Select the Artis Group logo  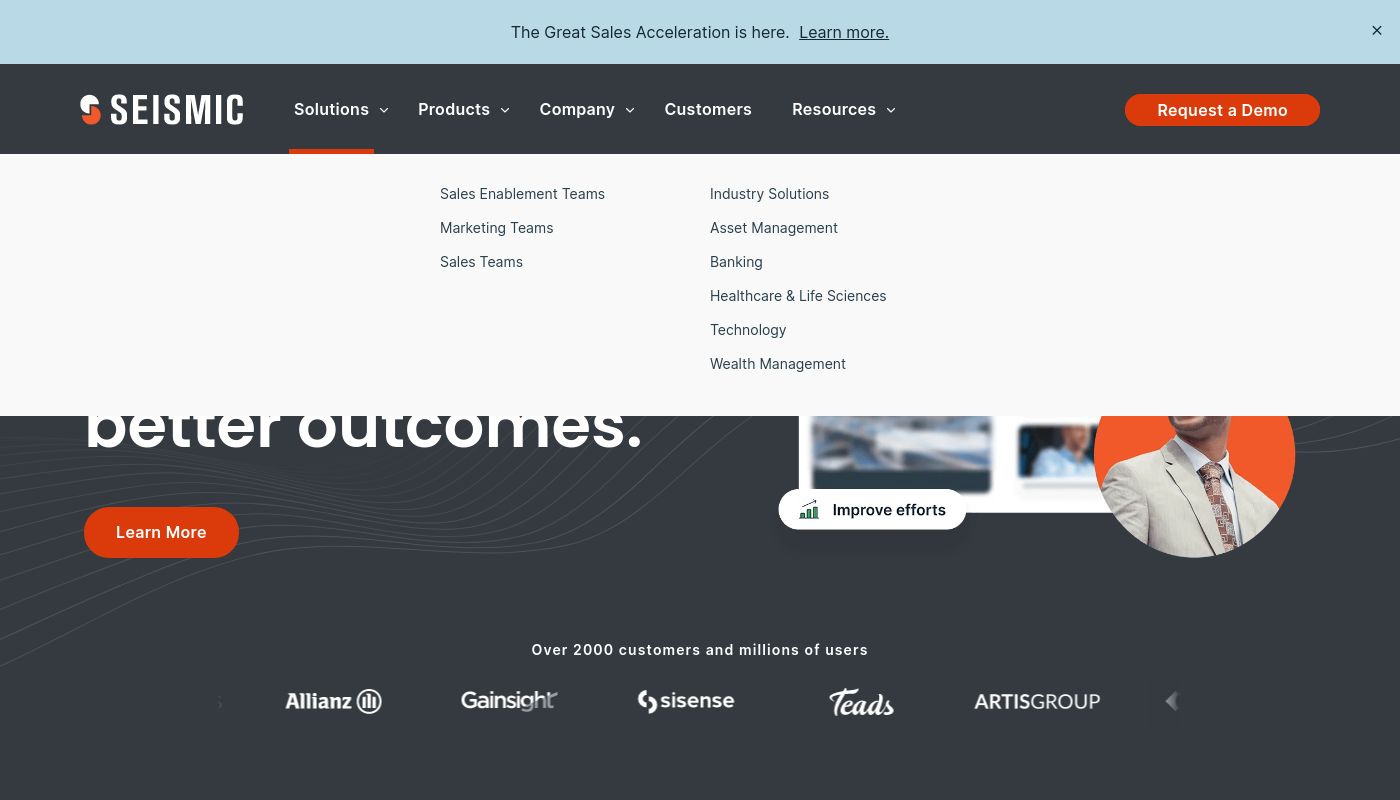(x=1037, y=701)
